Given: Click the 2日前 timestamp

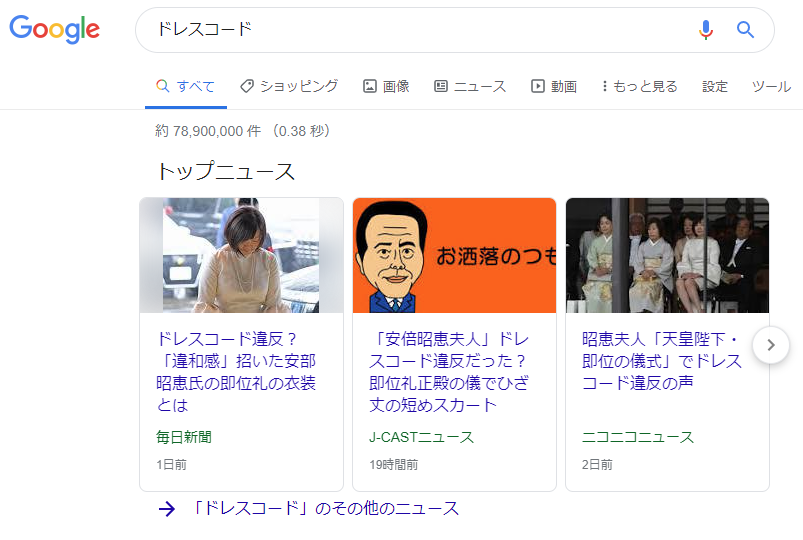Looking at the screenshot, I should coord(597,465).
